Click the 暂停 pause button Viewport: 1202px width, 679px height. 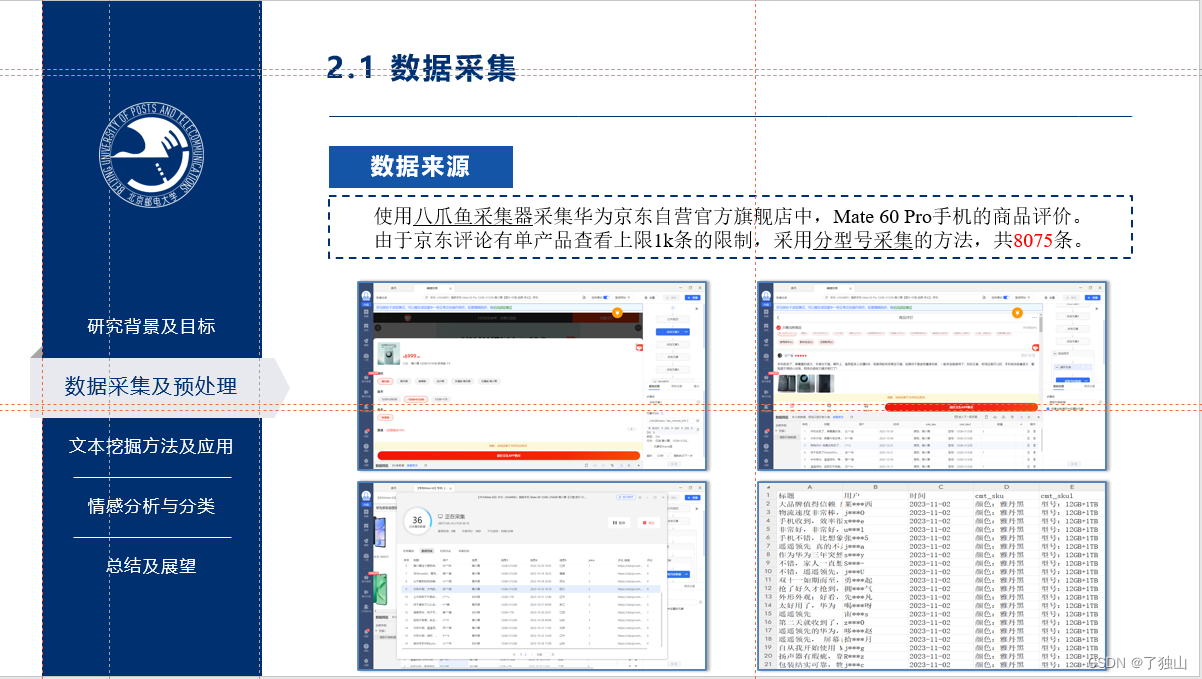619,523
